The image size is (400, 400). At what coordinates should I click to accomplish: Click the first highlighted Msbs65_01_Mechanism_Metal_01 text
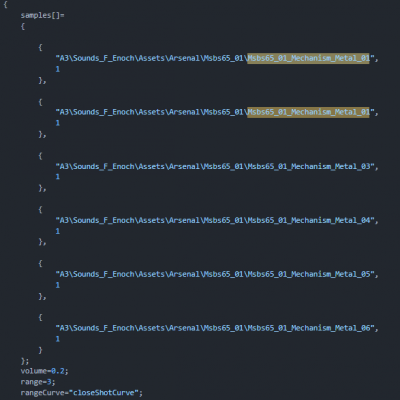(x=308, y=58)
